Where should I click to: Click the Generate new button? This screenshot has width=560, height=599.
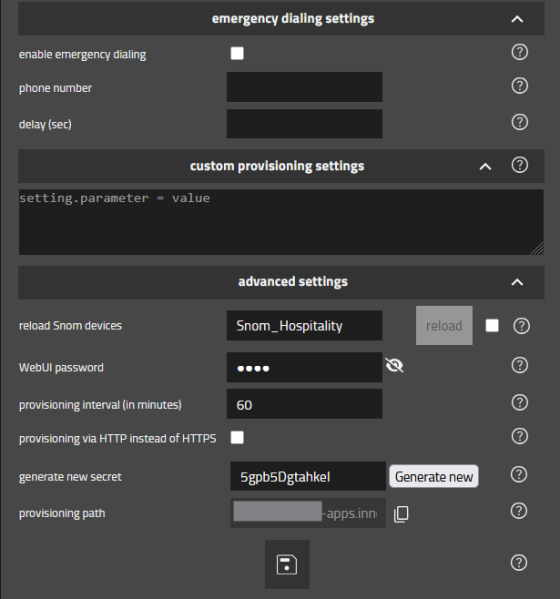[434, 476]
